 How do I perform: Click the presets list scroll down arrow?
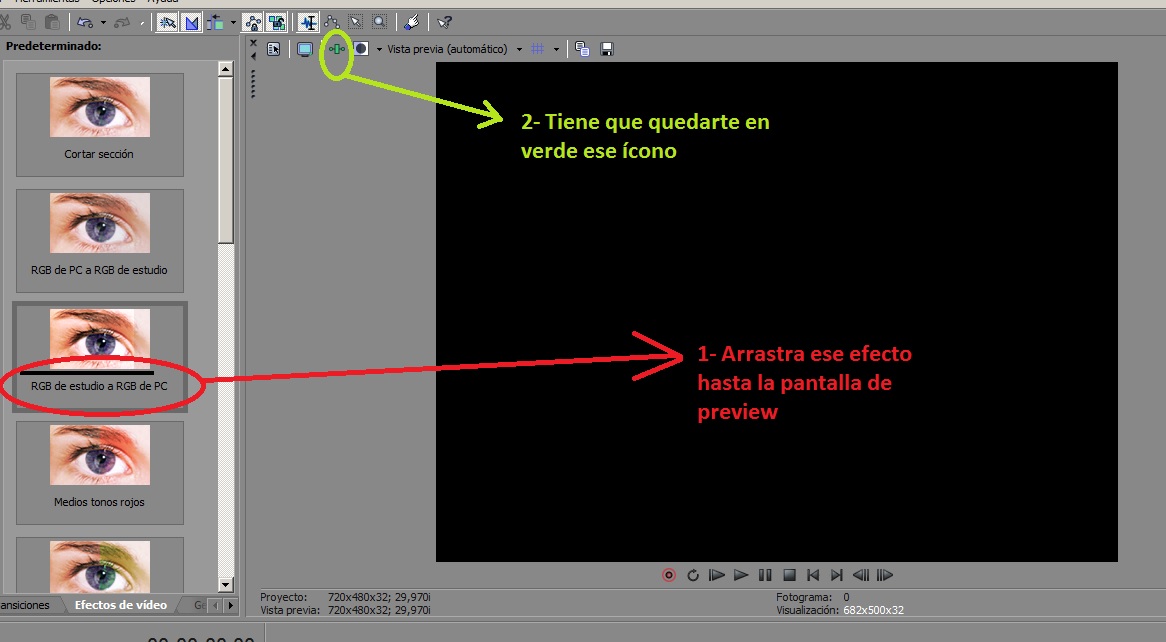(x=226, y=585)
